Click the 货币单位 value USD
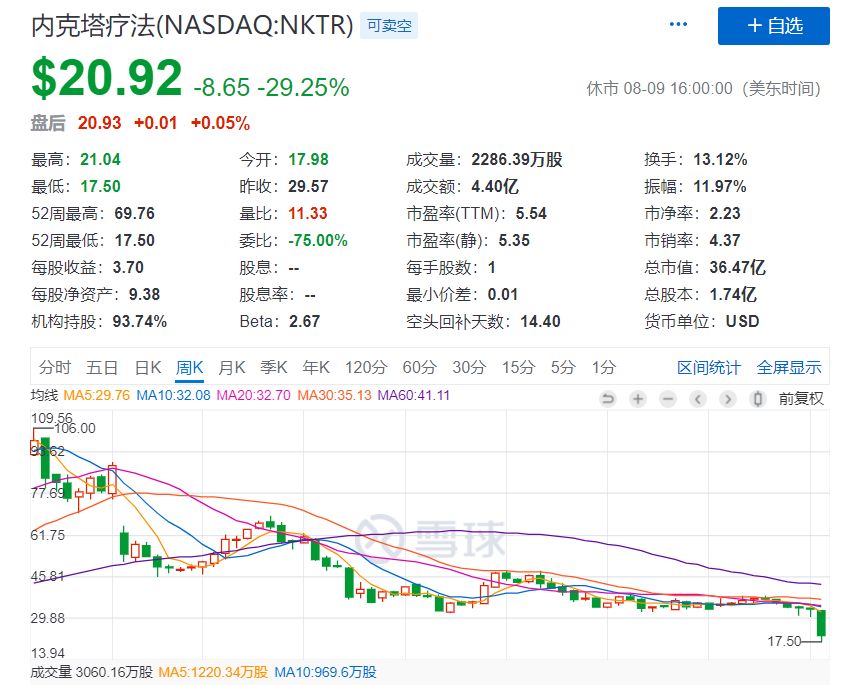853x685 pixels. pos(743,322)
